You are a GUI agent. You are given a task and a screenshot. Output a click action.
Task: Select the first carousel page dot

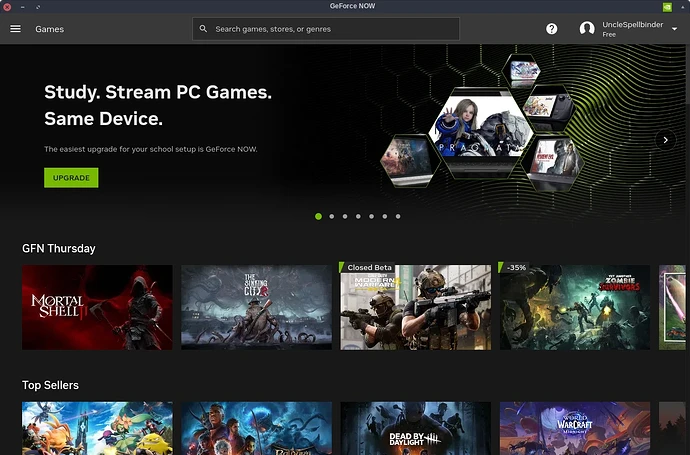click(319, 216)
